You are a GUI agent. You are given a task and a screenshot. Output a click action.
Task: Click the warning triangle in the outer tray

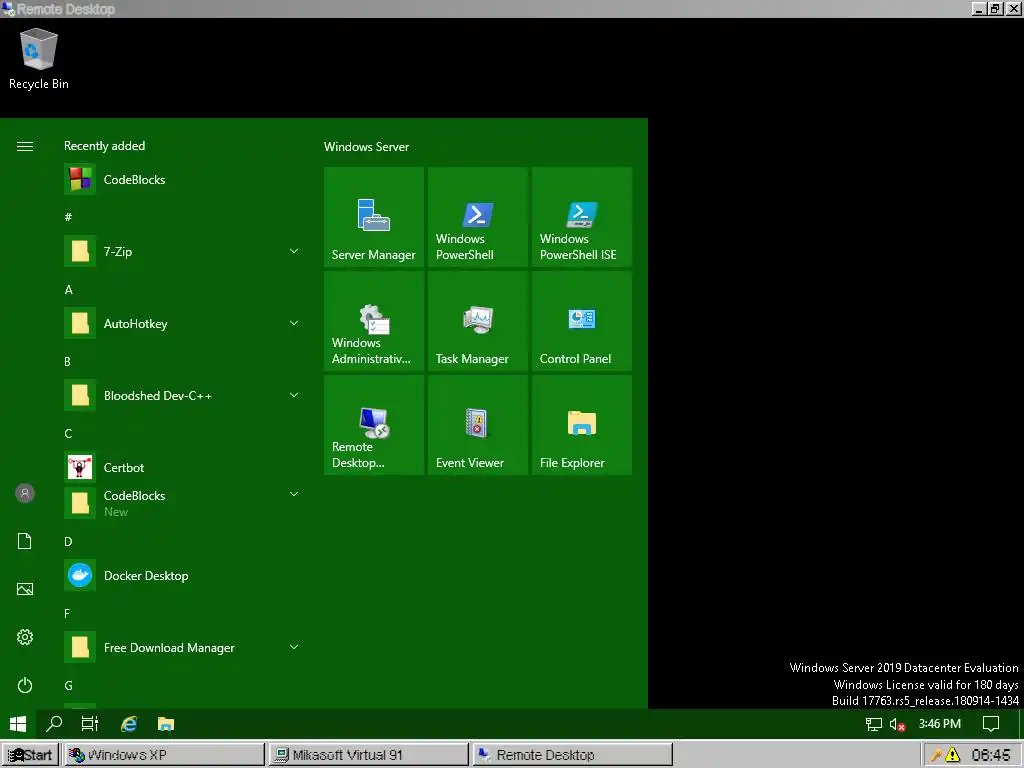(x=953, y=755)
